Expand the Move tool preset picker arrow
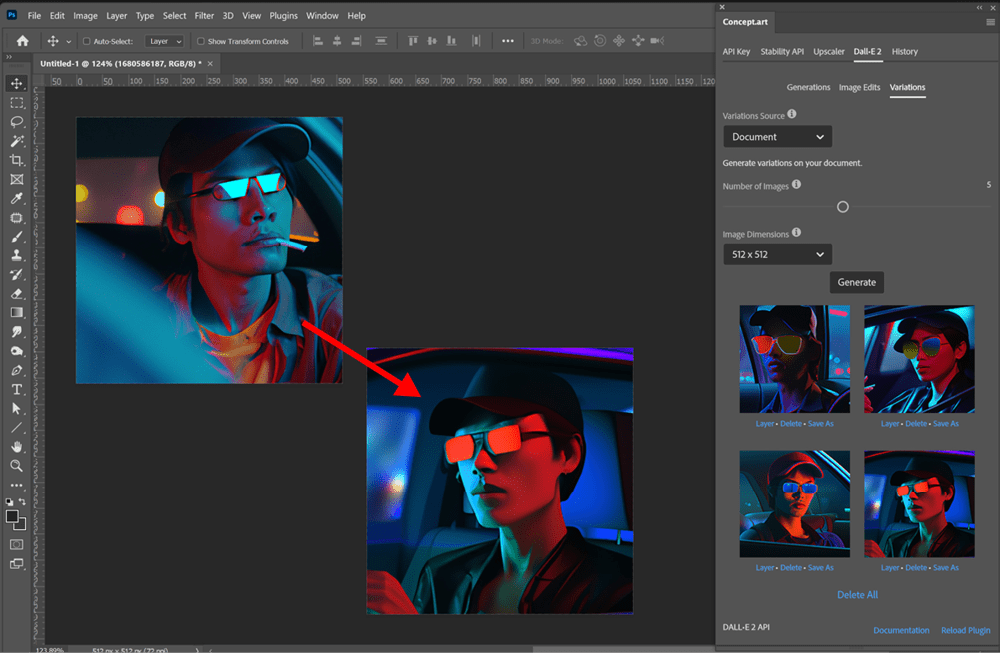Screen dimensions: 1000x653 pos(69,42)
